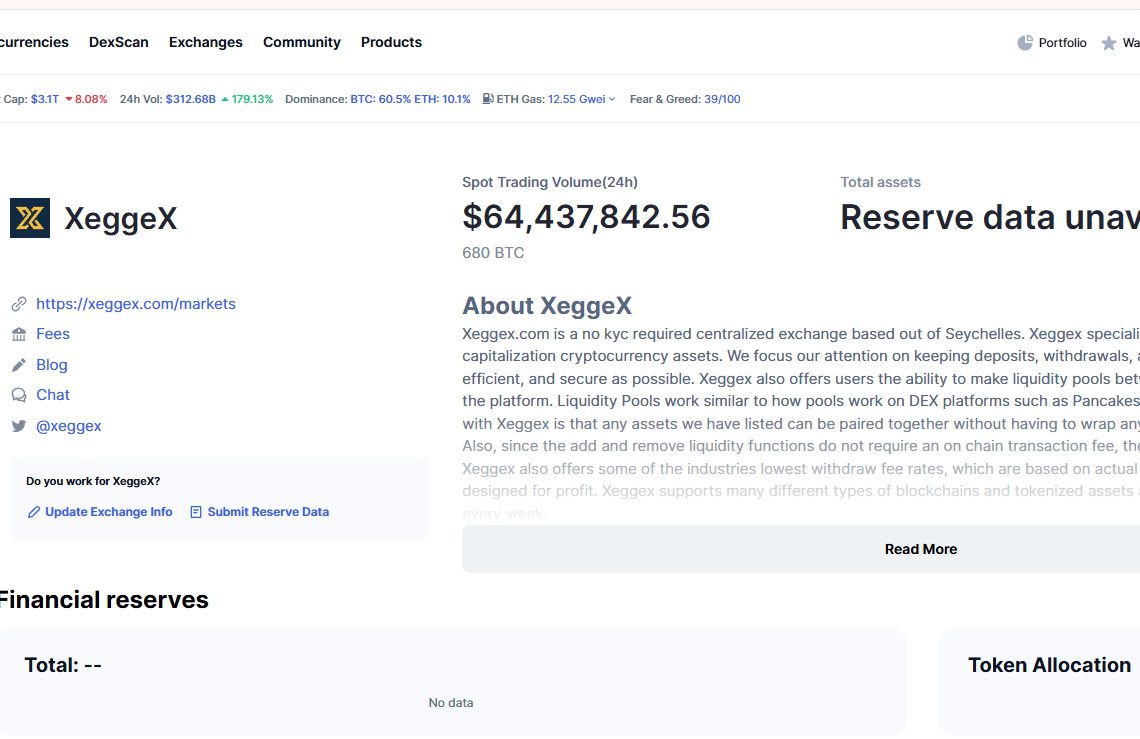
Task: Click the pencil icon next to Blog
Action: (19, 365)
